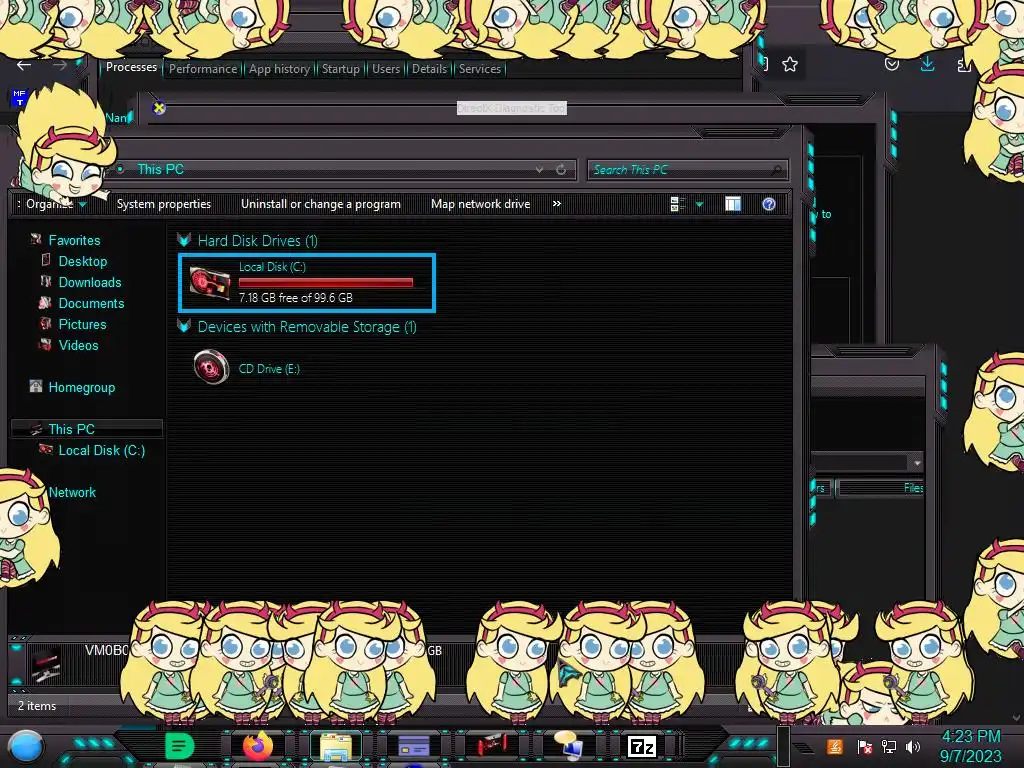Screen dimensions: 1024x768
Task: Click the '2 items' status text
Action: tap(37, 706)
